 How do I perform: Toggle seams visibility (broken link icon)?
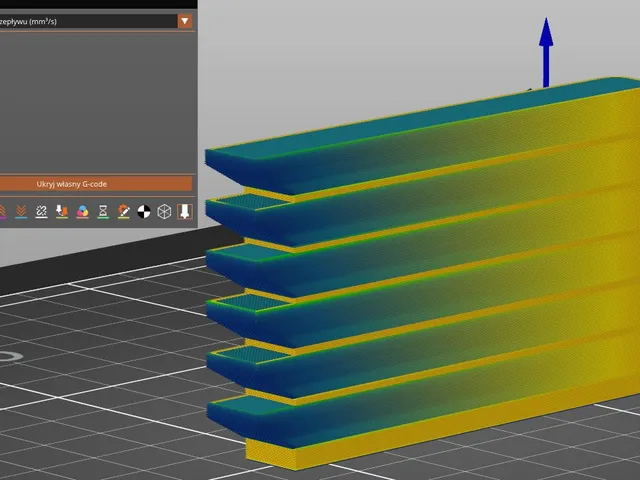point(41,211)
